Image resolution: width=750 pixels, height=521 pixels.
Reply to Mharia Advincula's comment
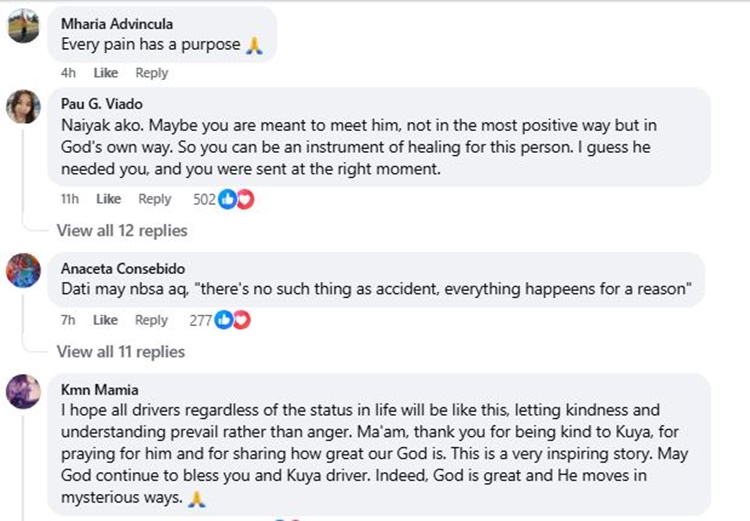click(152, 73)
